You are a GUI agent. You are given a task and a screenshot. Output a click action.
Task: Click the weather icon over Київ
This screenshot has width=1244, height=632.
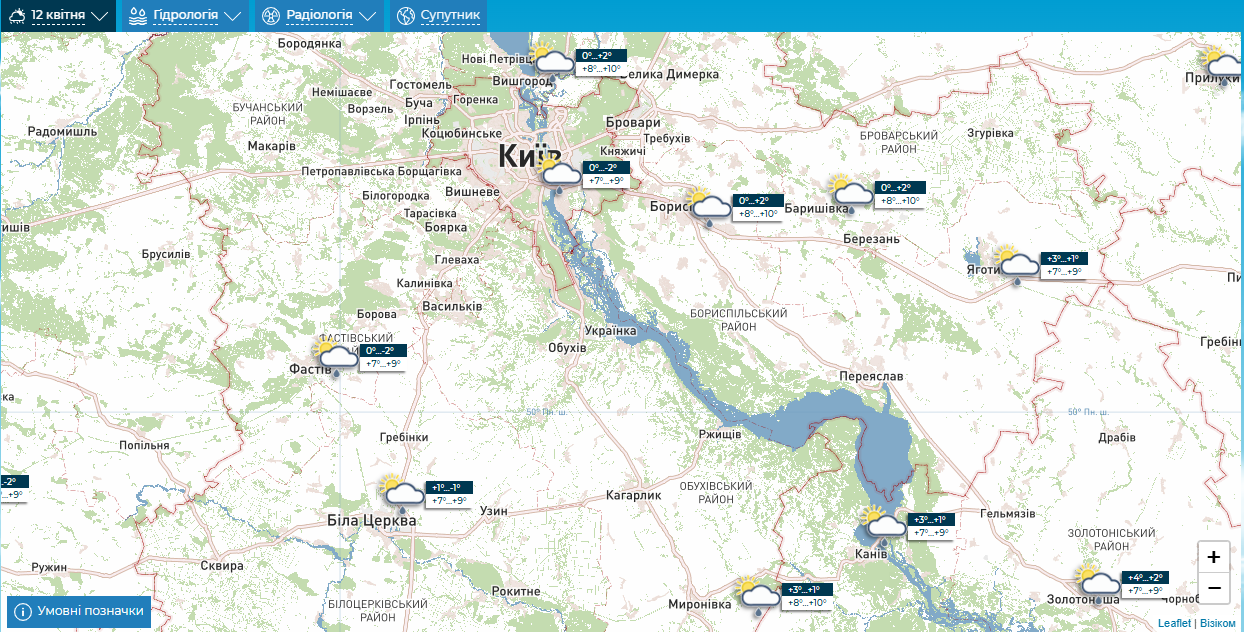pos(558,174)
